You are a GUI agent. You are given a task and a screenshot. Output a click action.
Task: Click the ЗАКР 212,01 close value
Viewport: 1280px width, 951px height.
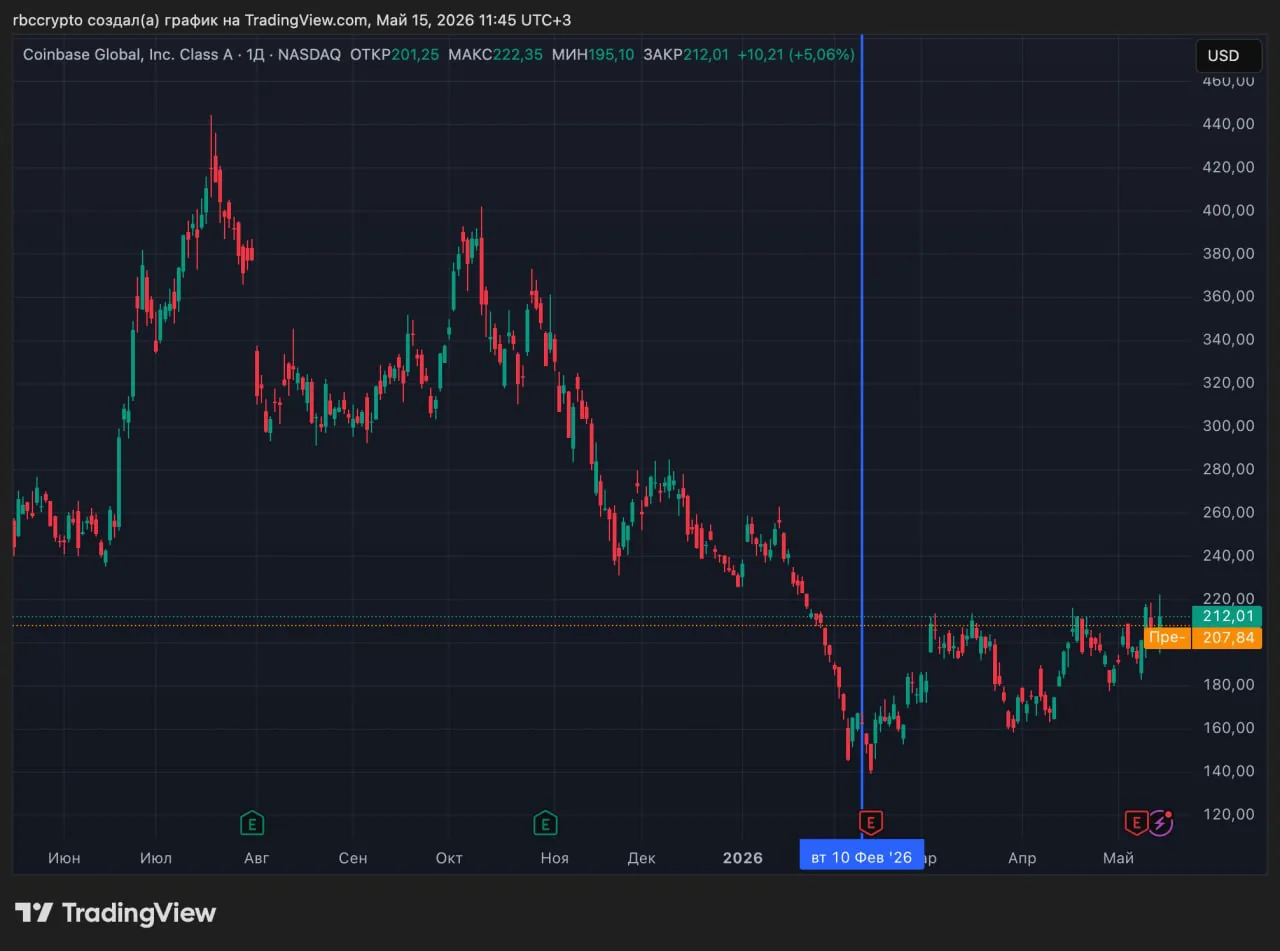pos(686,54)
